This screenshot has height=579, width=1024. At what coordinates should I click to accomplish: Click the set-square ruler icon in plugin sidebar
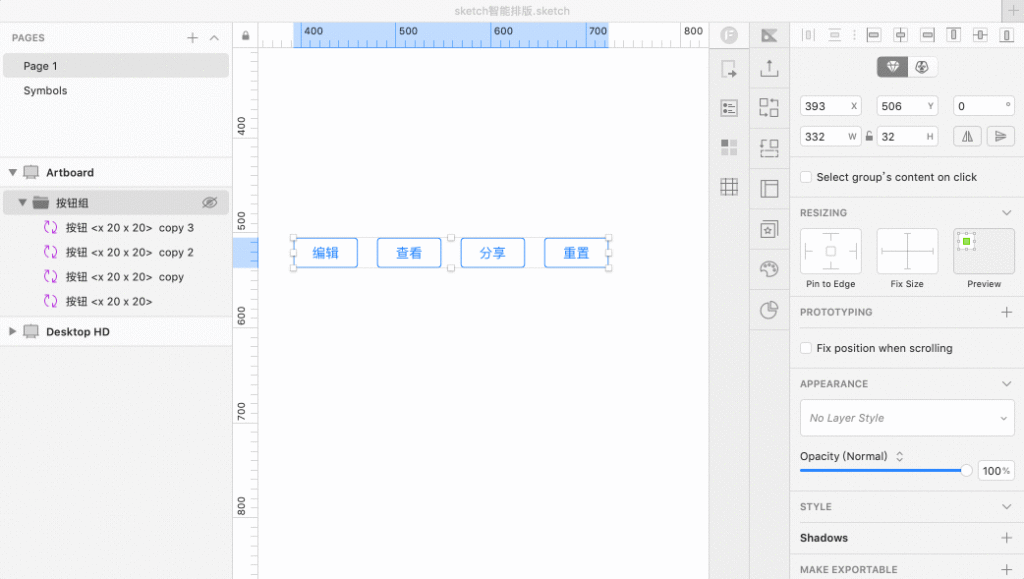[769, 35]
